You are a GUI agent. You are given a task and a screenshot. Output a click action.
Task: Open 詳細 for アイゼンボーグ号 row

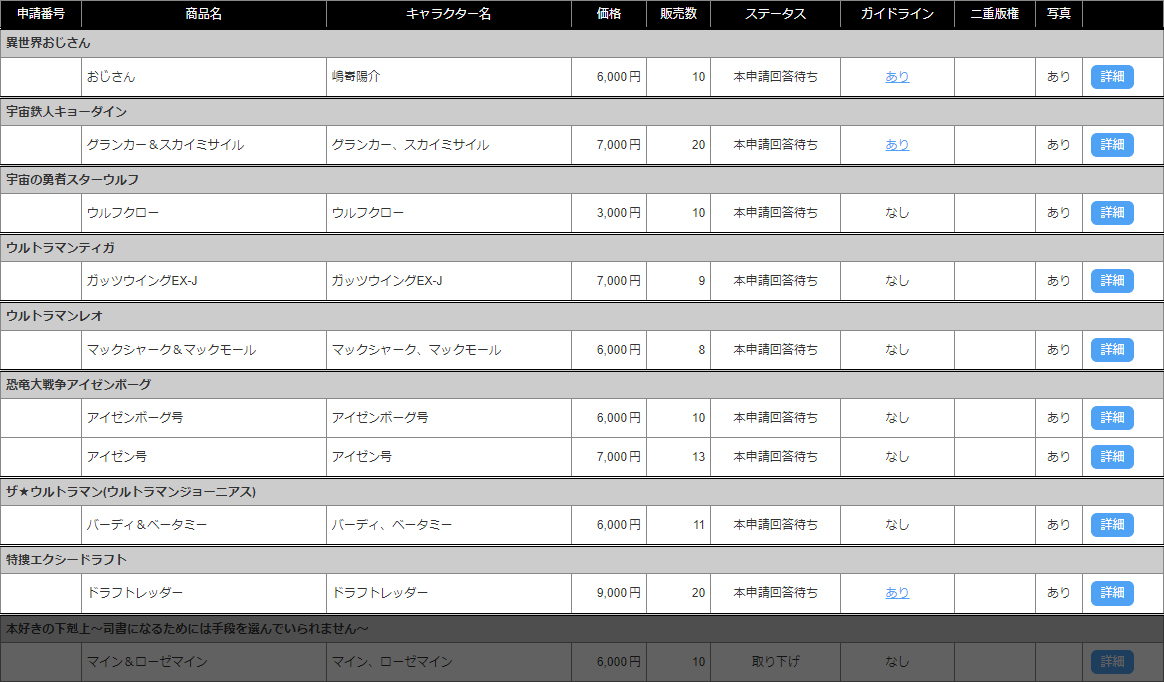(x=1111, y=418)
